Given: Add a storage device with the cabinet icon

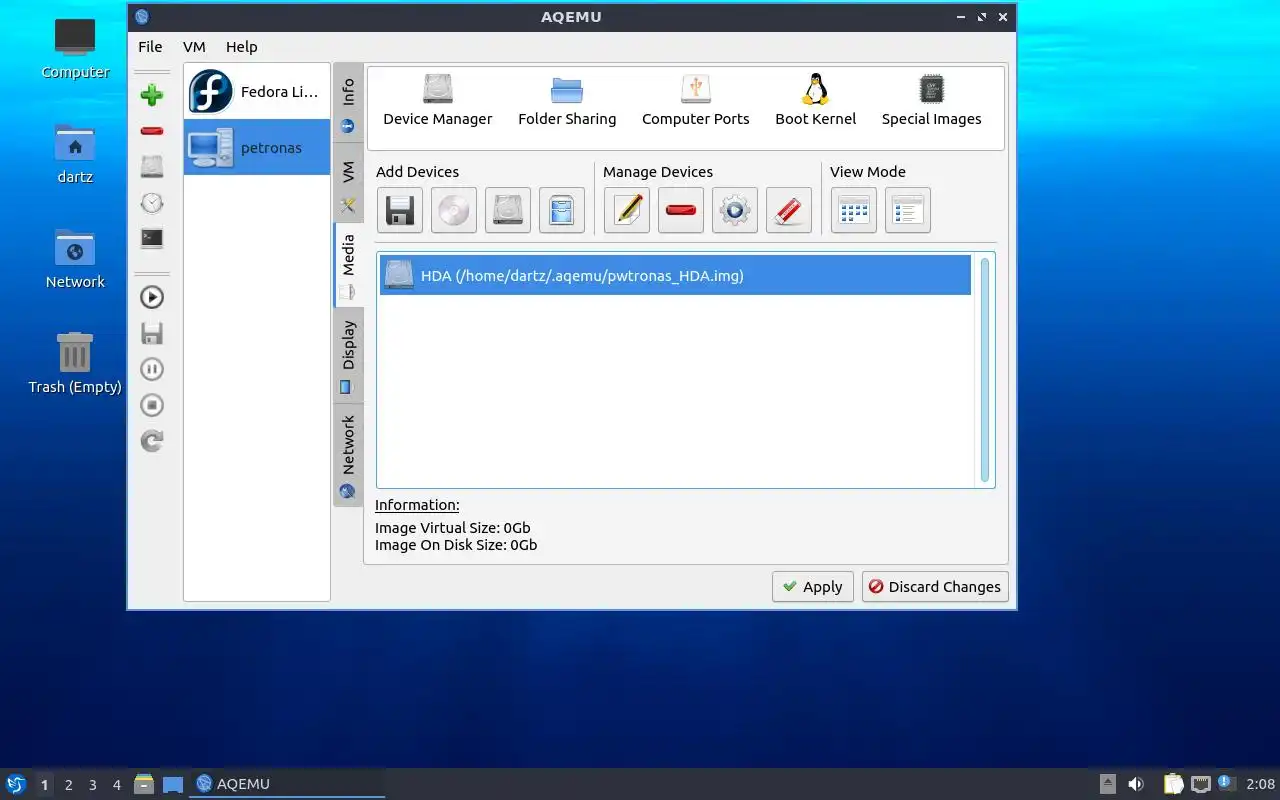Looking at the screenshot, I should (x=562, y=210).
